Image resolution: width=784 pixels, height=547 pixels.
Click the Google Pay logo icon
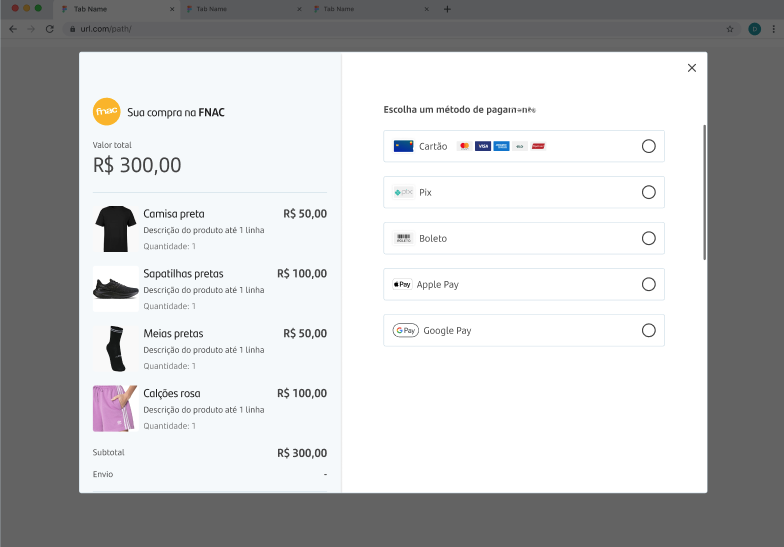406,330
